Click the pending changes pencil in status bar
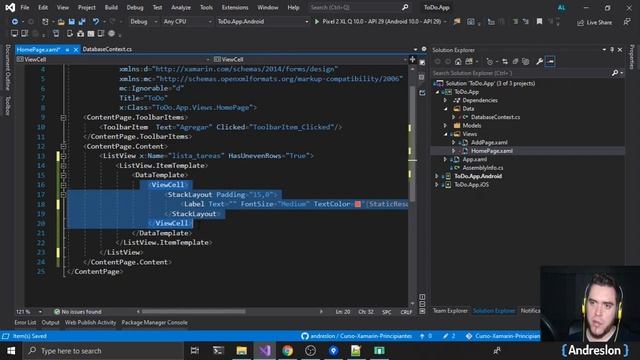Screen dimensions: 640x360 [449, 336]
